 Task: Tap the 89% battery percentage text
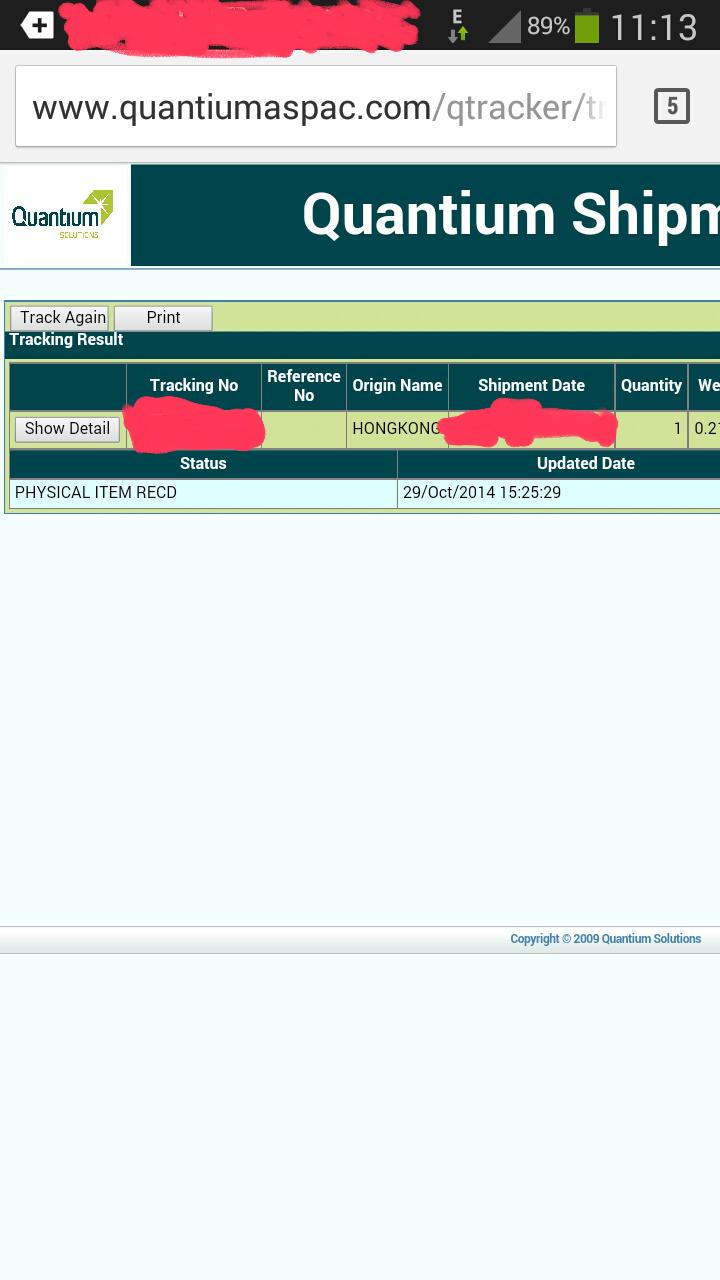coord(548,27)
